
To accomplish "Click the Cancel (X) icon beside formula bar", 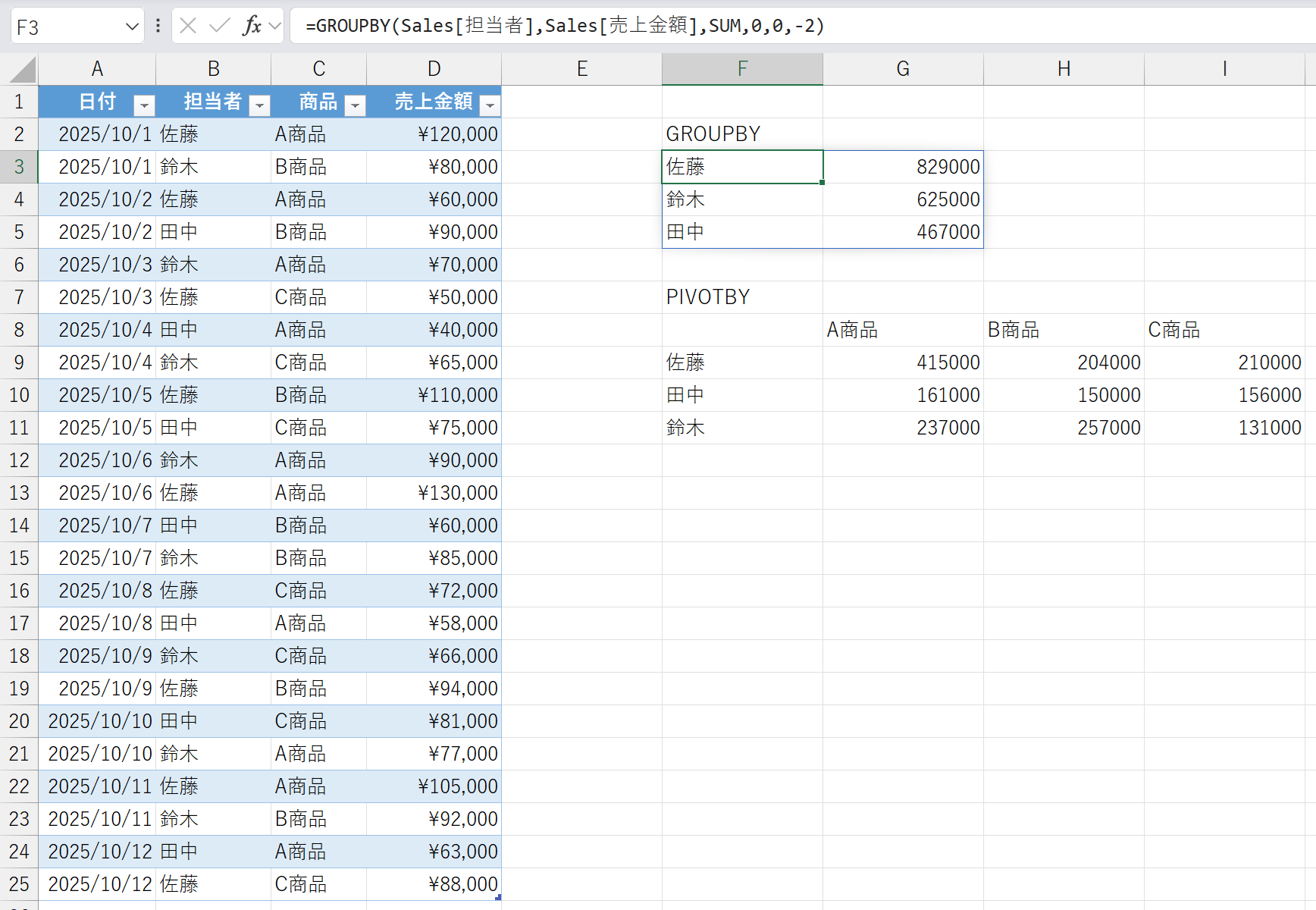I will (x=188, y=25).
